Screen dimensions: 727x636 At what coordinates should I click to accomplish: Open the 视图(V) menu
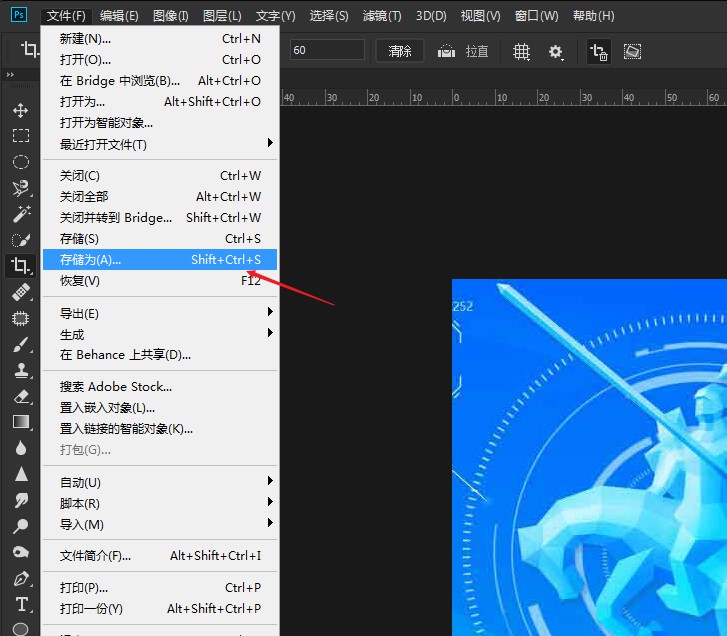tap(480, 16)
